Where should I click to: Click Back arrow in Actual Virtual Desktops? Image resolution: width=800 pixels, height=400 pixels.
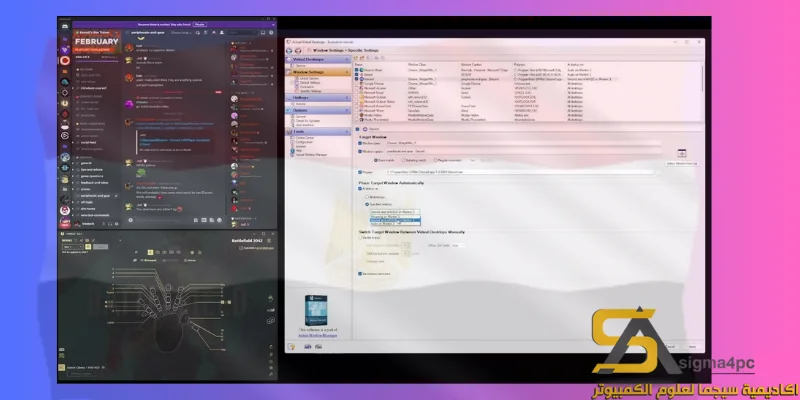pyautogui.click(x=289, y=51)
